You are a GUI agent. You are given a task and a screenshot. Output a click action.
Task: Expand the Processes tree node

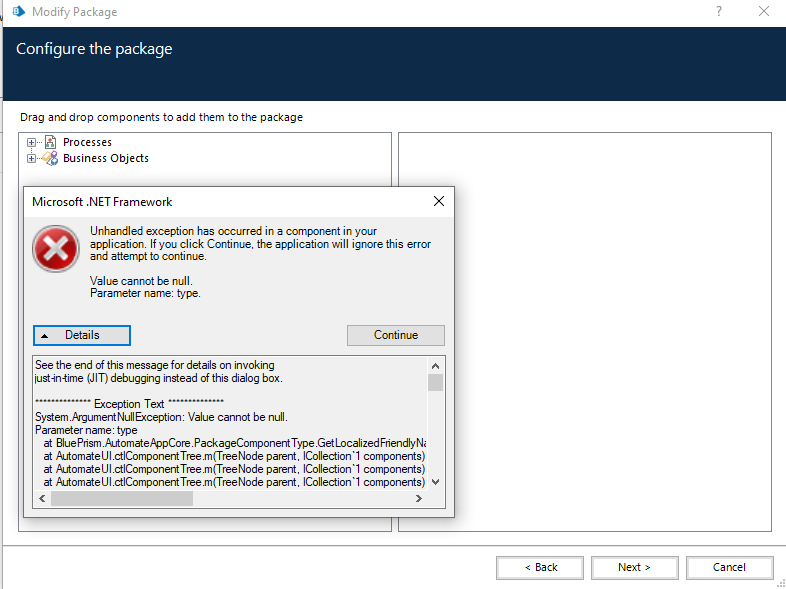[32, 143]
